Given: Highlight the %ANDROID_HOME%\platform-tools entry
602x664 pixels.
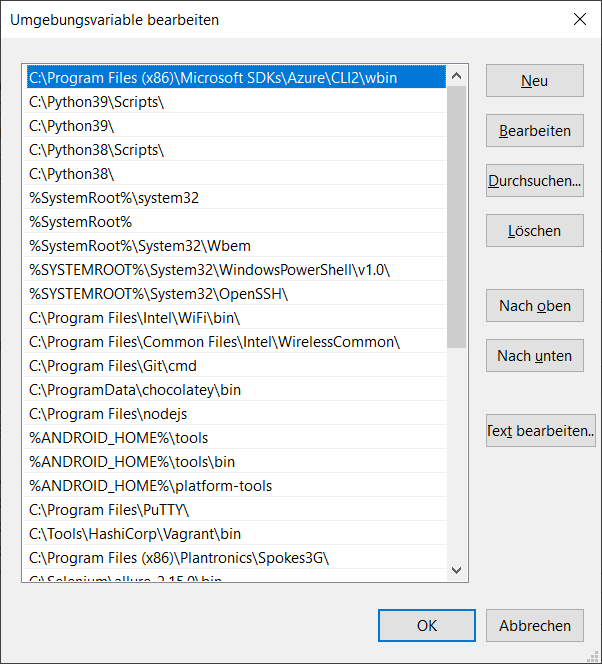Looking at the screenshot, I should pos(150,486).
